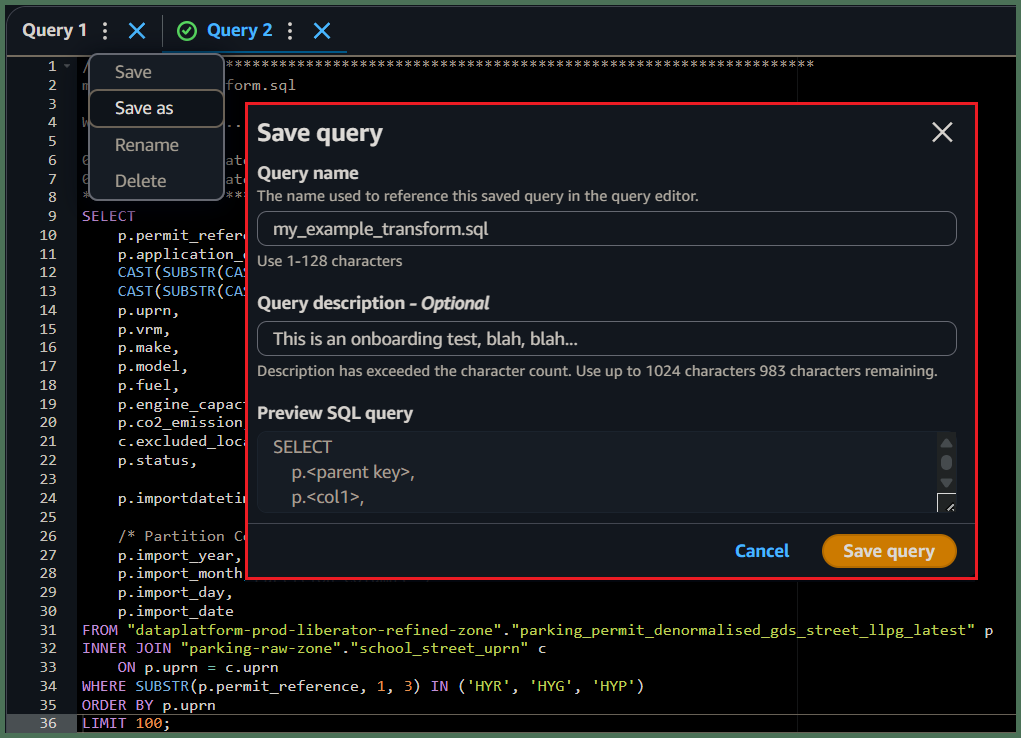Image resolution: width=1021 pixels, height=738 pixels.
Task: Click Cancel in the Save query dialog
Action: tap(762, 551)
